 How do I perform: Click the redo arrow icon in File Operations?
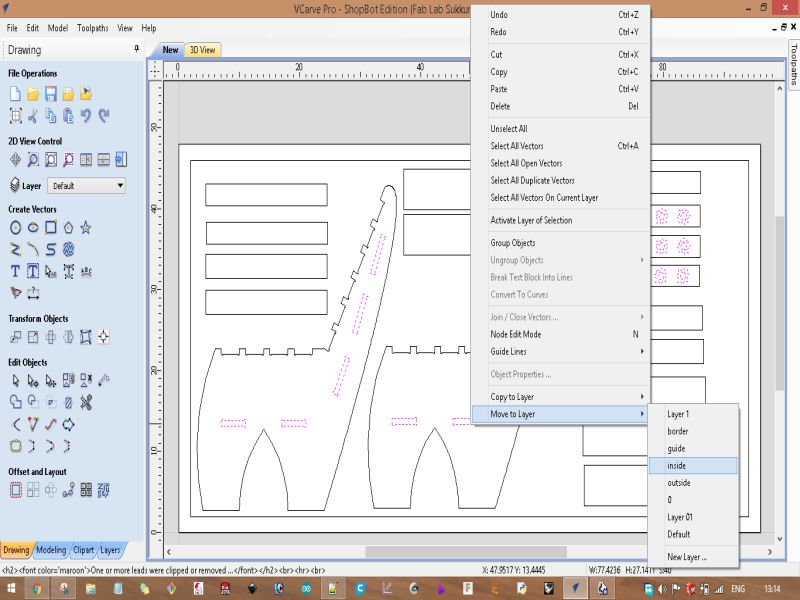tap(104, 116)
